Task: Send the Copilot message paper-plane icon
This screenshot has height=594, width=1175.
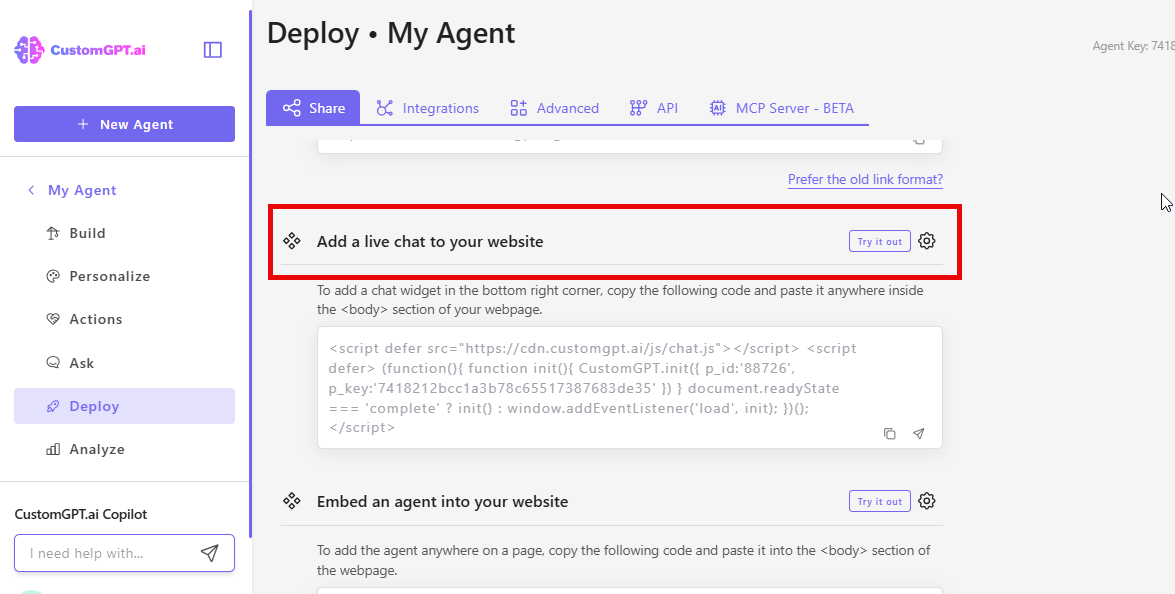Action: pos(210,554)
